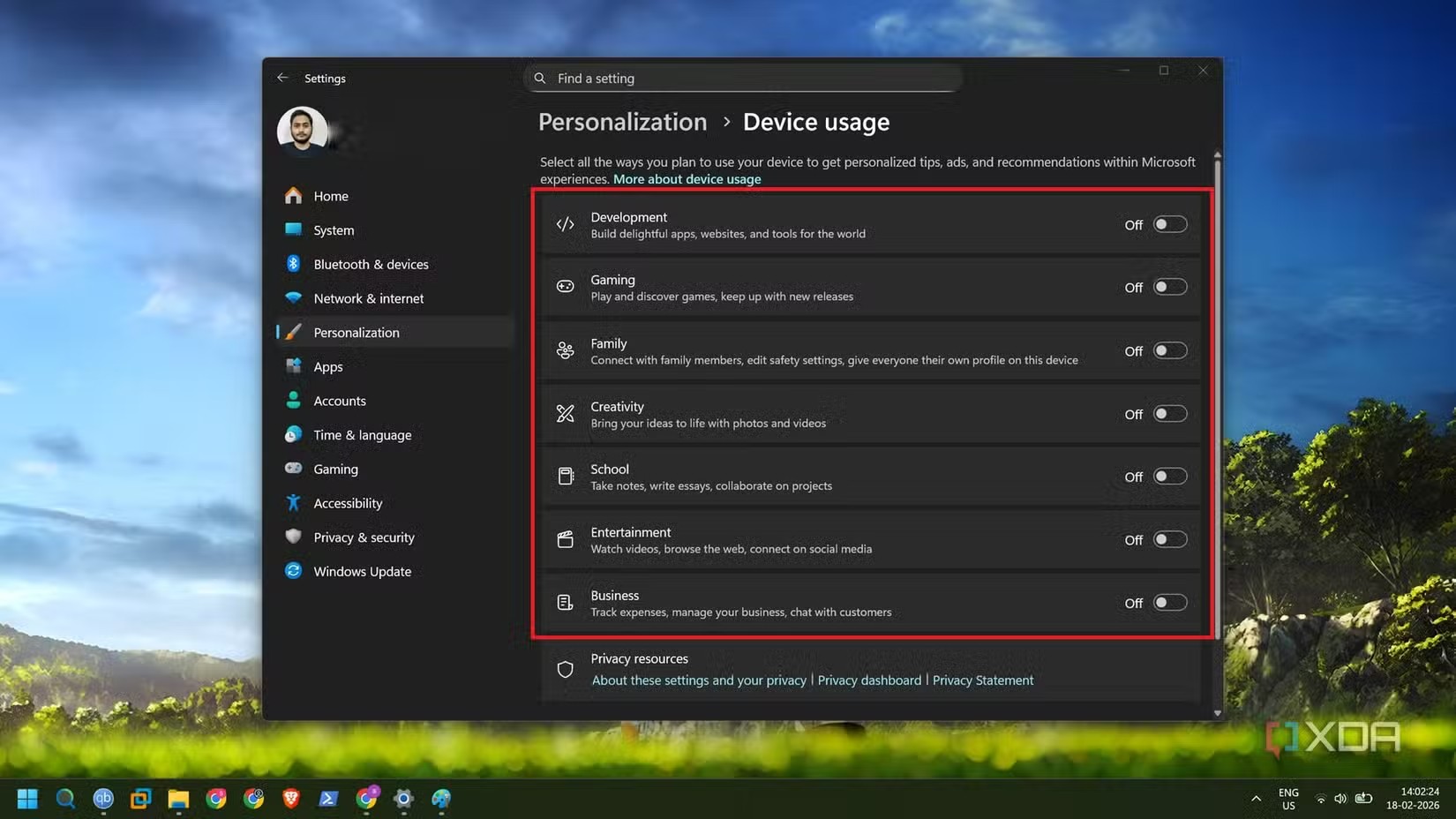
Task: Toggle the School device usage switch
Action: tap(1169, 477)
